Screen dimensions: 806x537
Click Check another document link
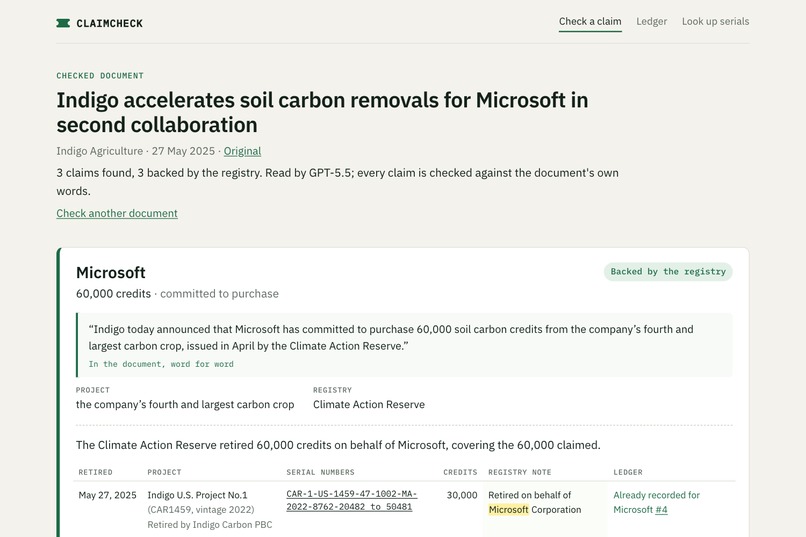[117, 213]
